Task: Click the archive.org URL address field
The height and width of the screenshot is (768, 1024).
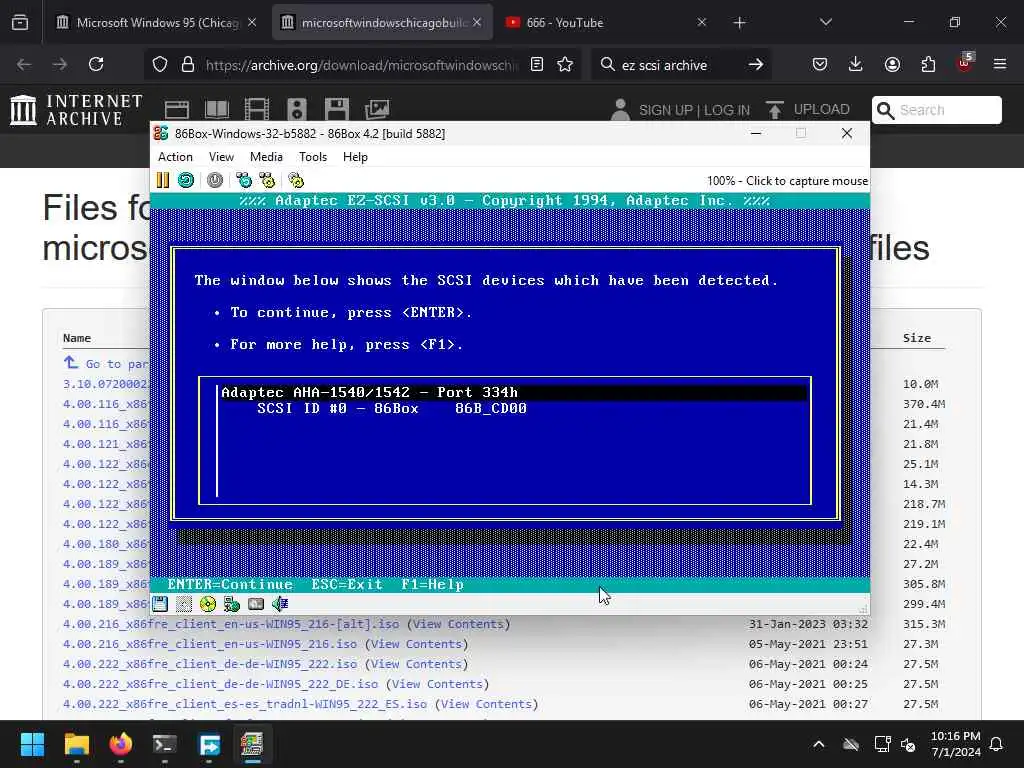Action: (x=362, y=65)
